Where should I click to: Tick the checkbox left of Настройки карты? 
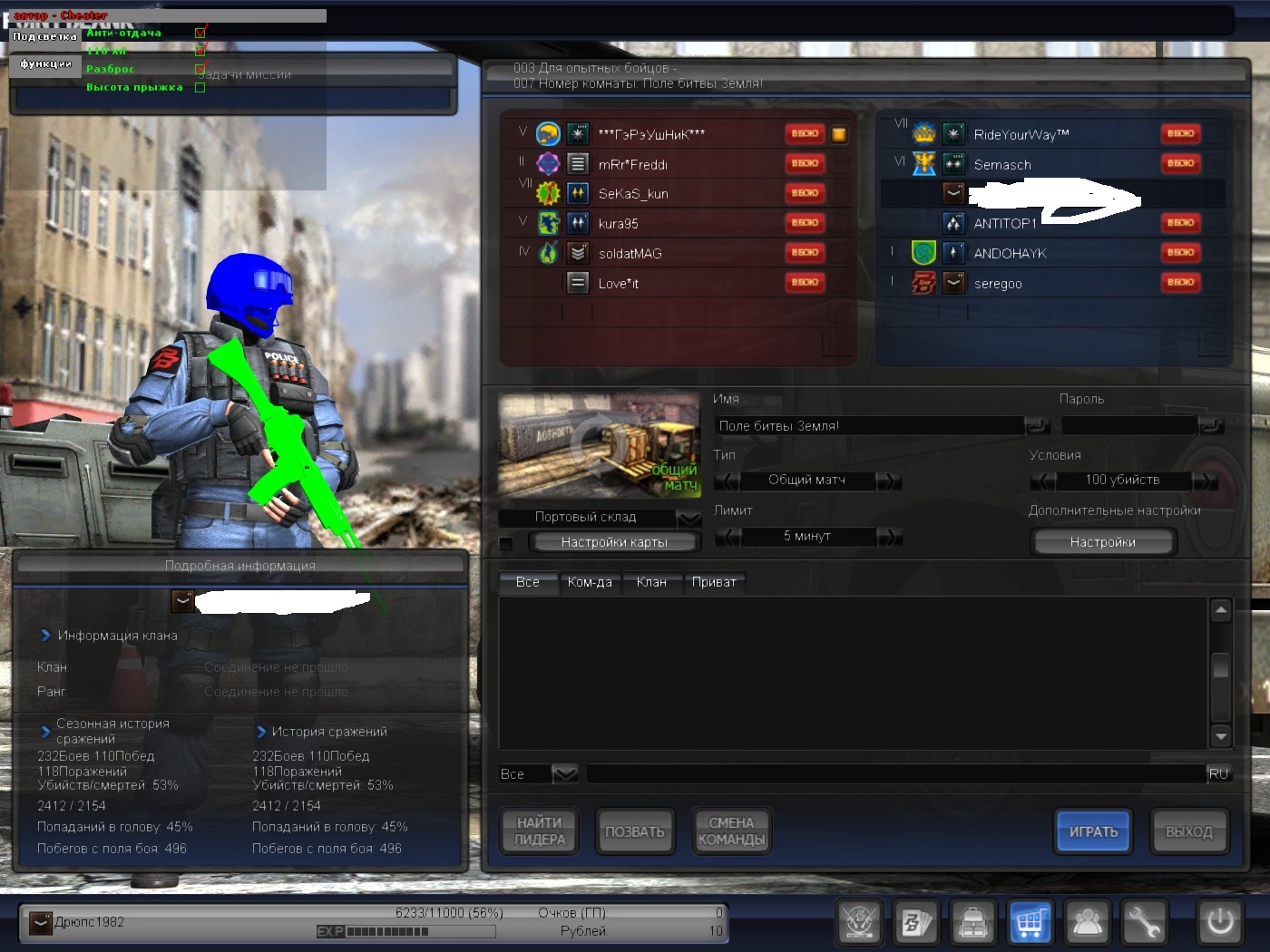[506, 543]
